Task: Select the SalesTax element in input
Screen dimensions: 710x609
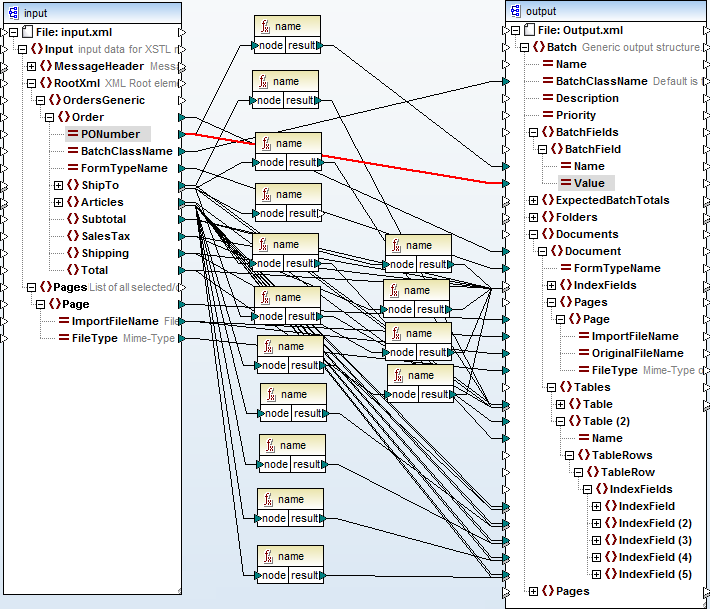Action: click(105, 236)
